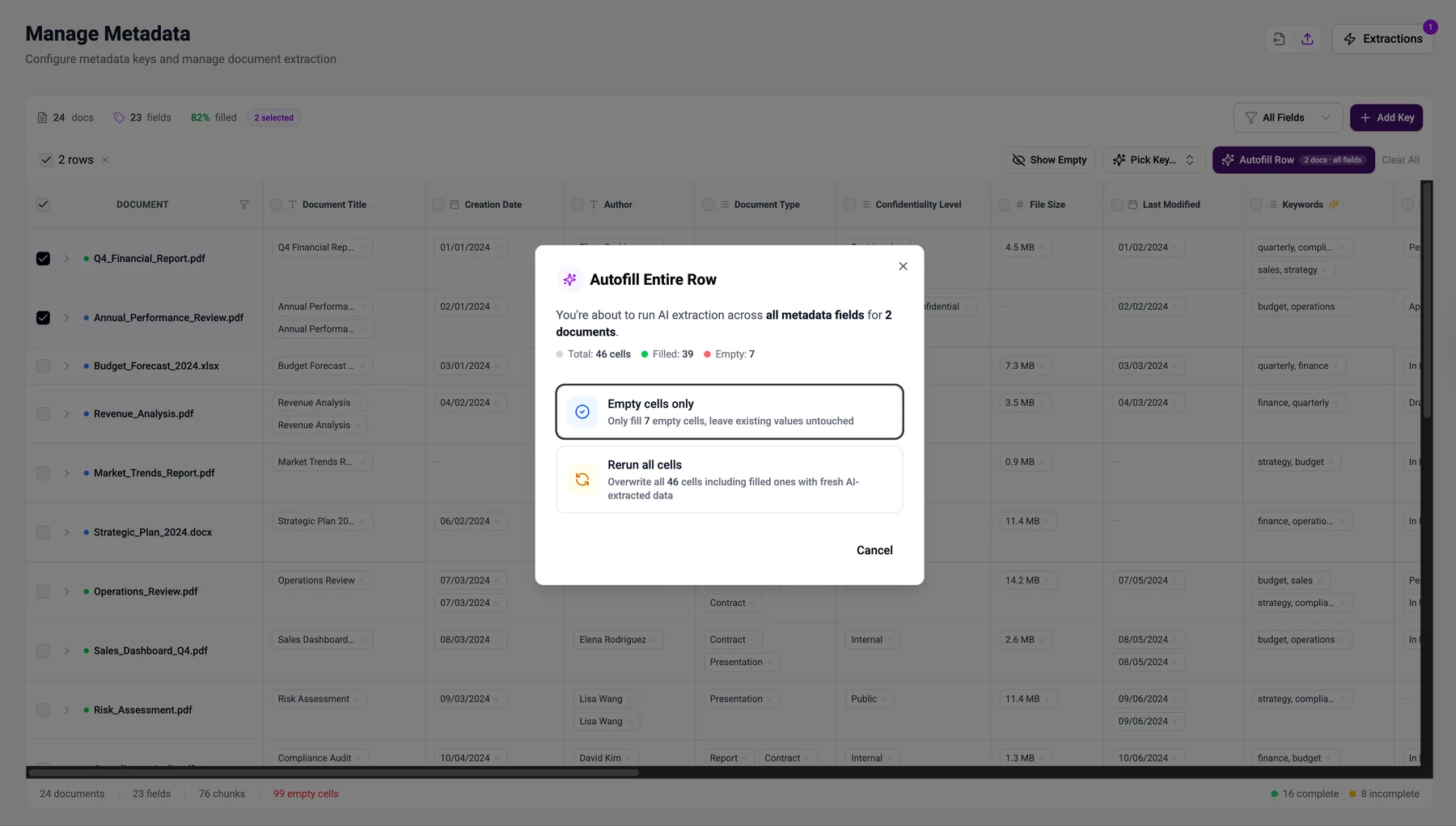
Task: Toggle Show Empty cells view
Action: 1050,160
